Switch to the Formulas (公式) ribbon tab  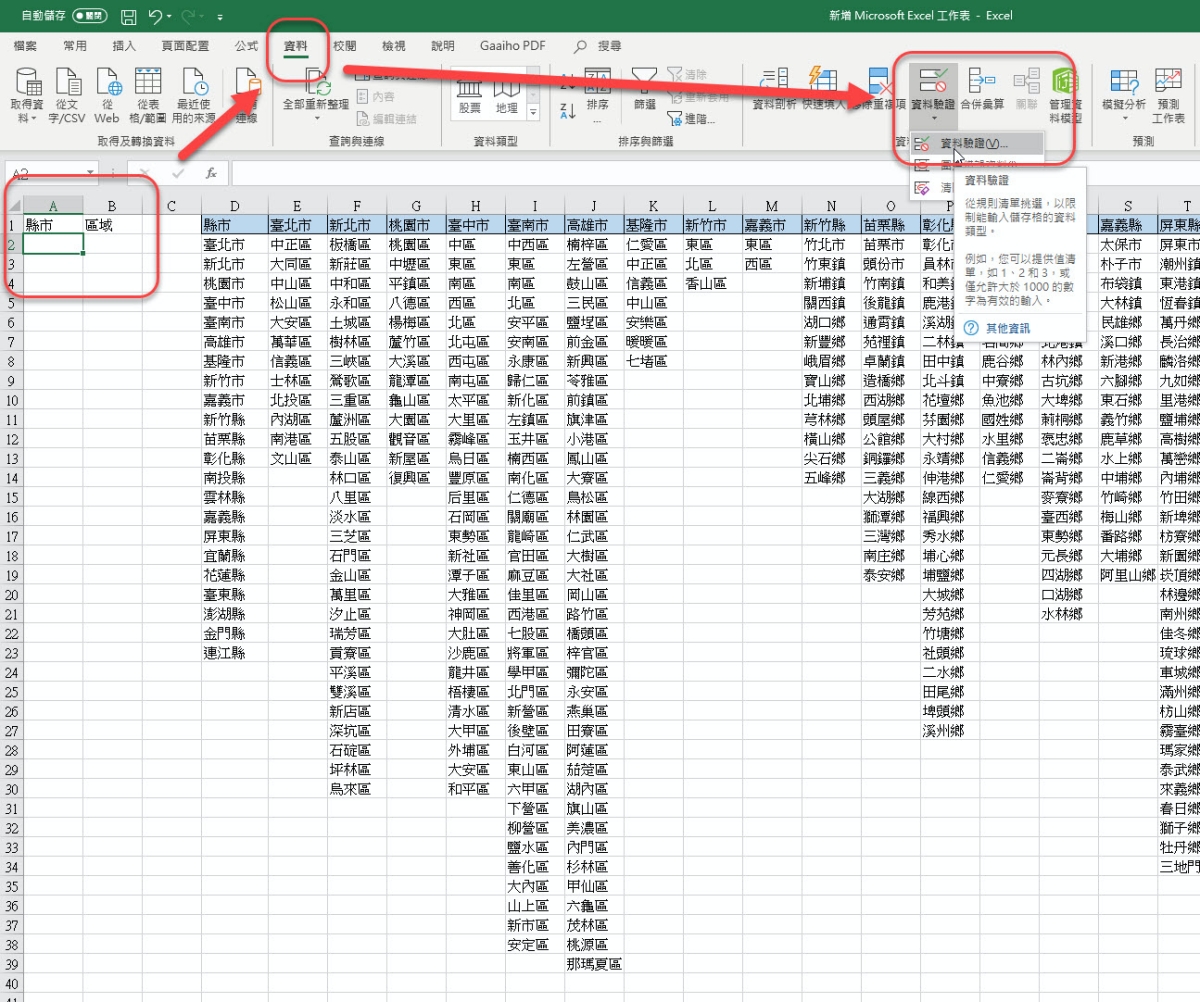(246, 46)
